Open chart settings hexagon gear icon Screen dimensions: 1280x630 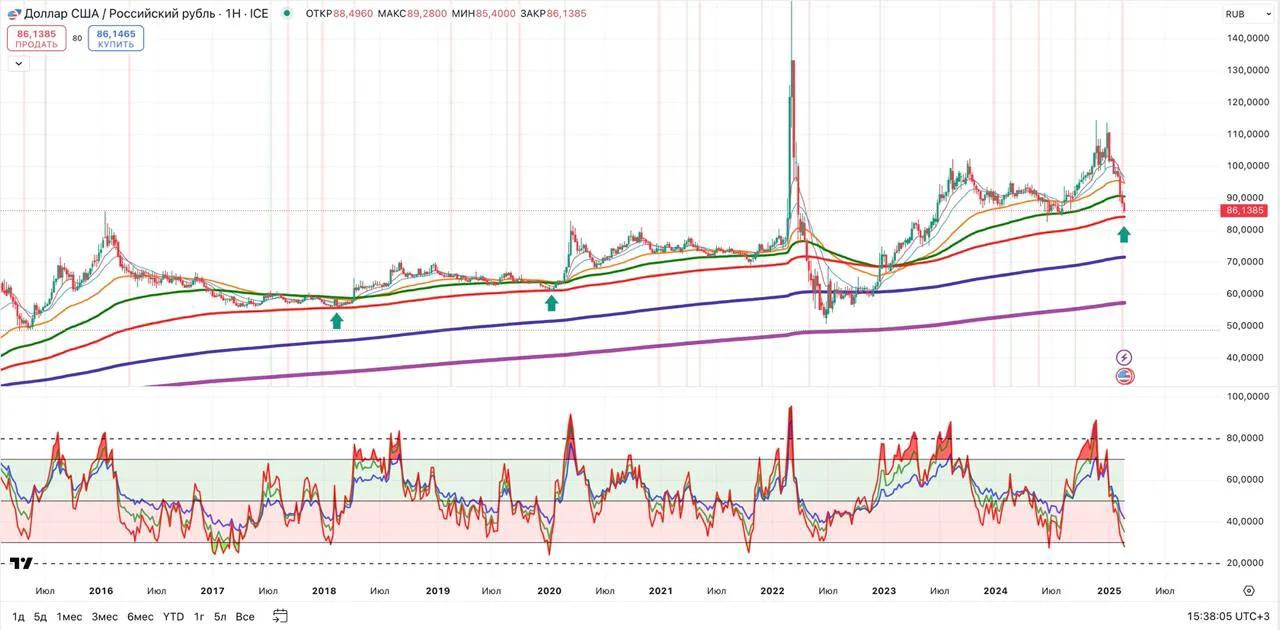[1249, 591]
